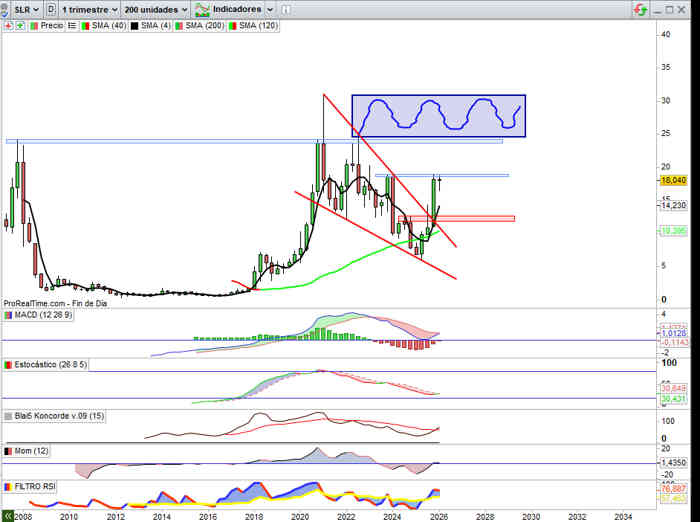
Task: Click the Mom (12) indicator label
Action: [x=28, y=452]
